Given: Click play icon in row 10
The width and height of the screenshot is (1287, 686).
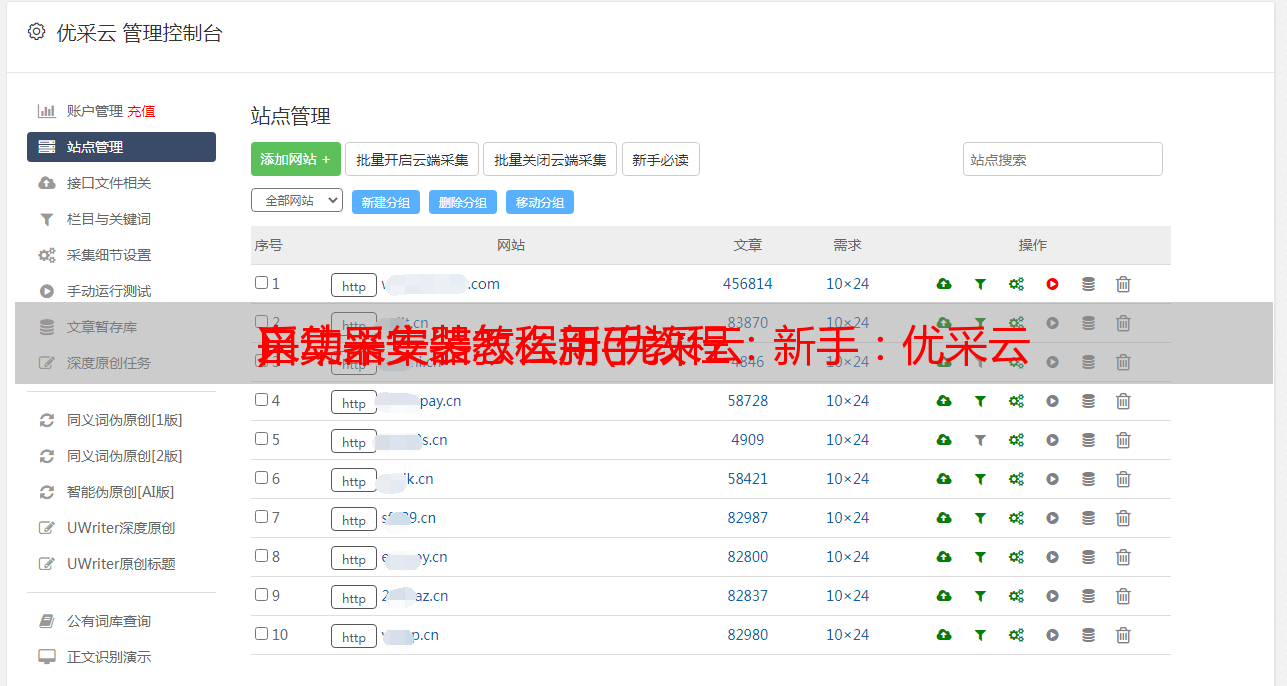Looking at the screenshot, I should (x=1052, y=635).
